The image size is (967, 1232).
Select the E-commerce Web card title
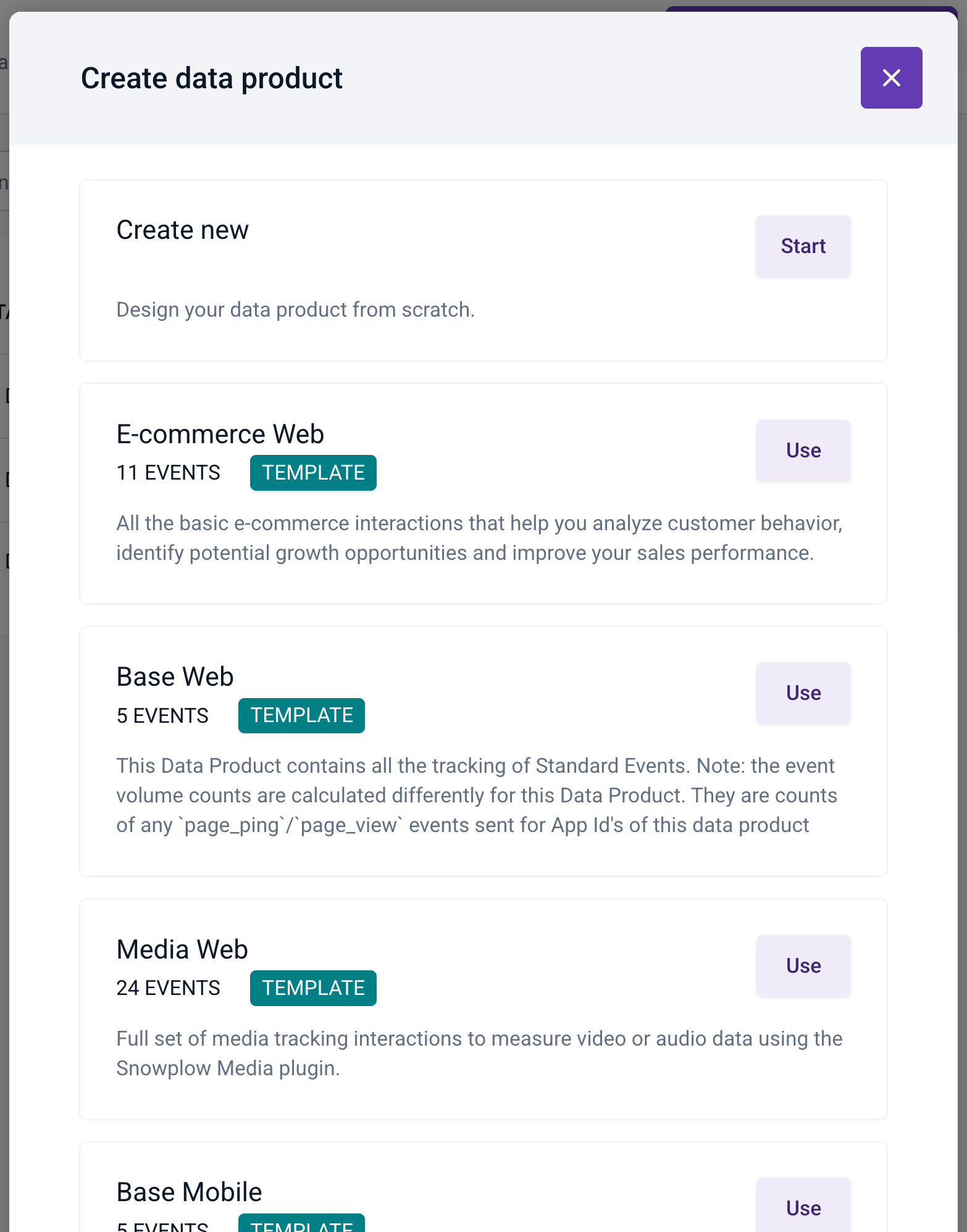220,433
